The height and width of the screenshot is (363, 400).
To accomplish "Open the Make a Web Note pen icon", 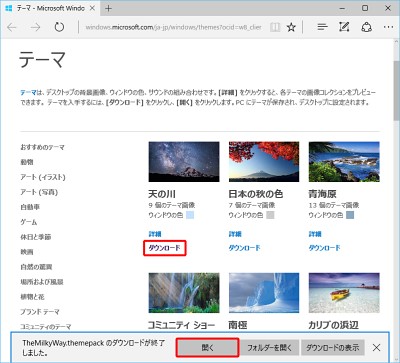I will [x=344, y=27].
